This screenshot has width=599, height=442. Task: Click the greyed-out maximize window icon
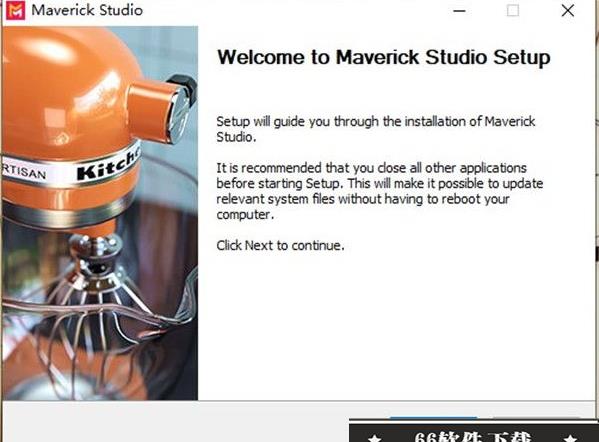(513, 10)
